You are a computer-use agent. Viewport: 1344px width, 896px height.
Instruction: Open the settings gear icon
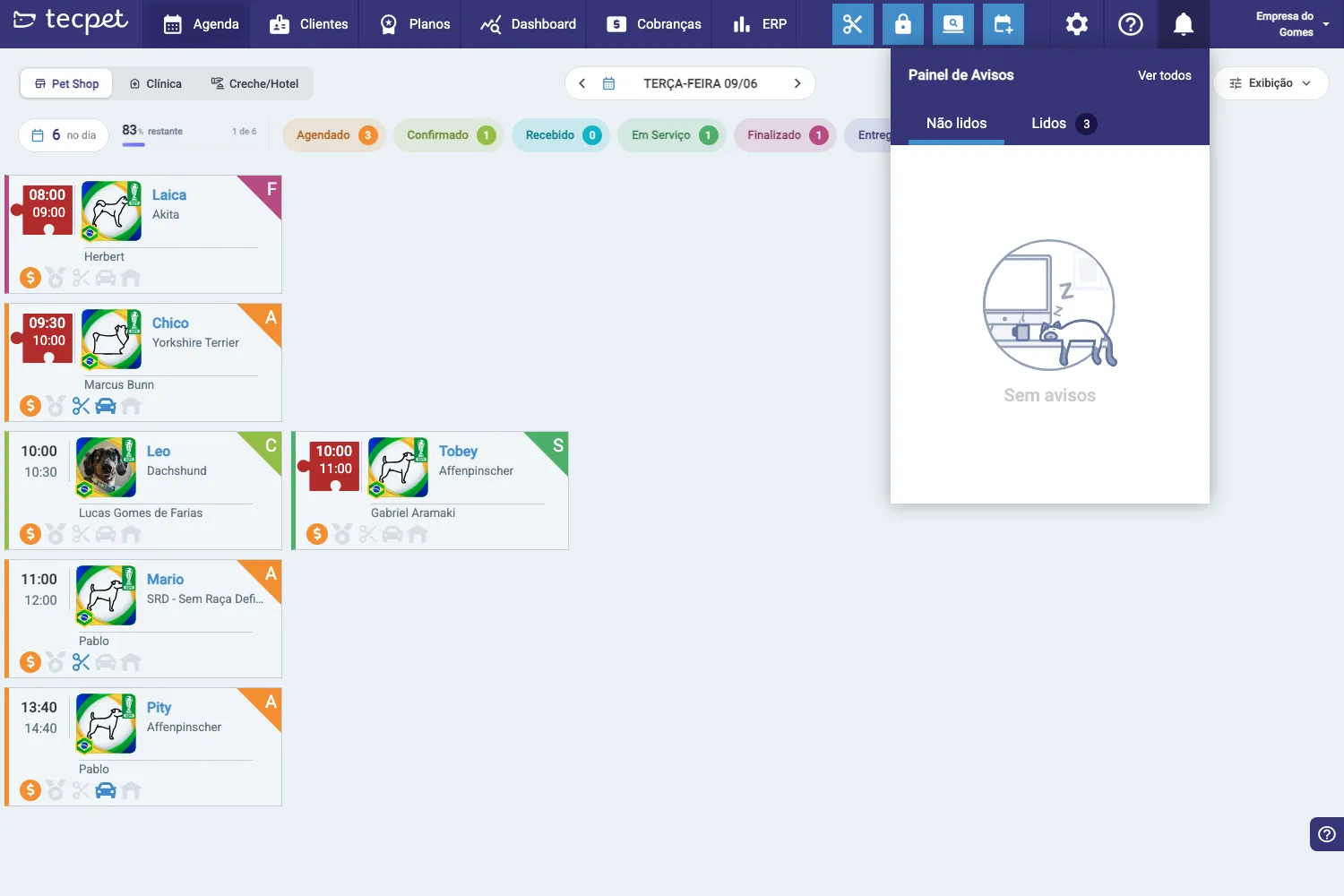click(x=1076, y=24)
